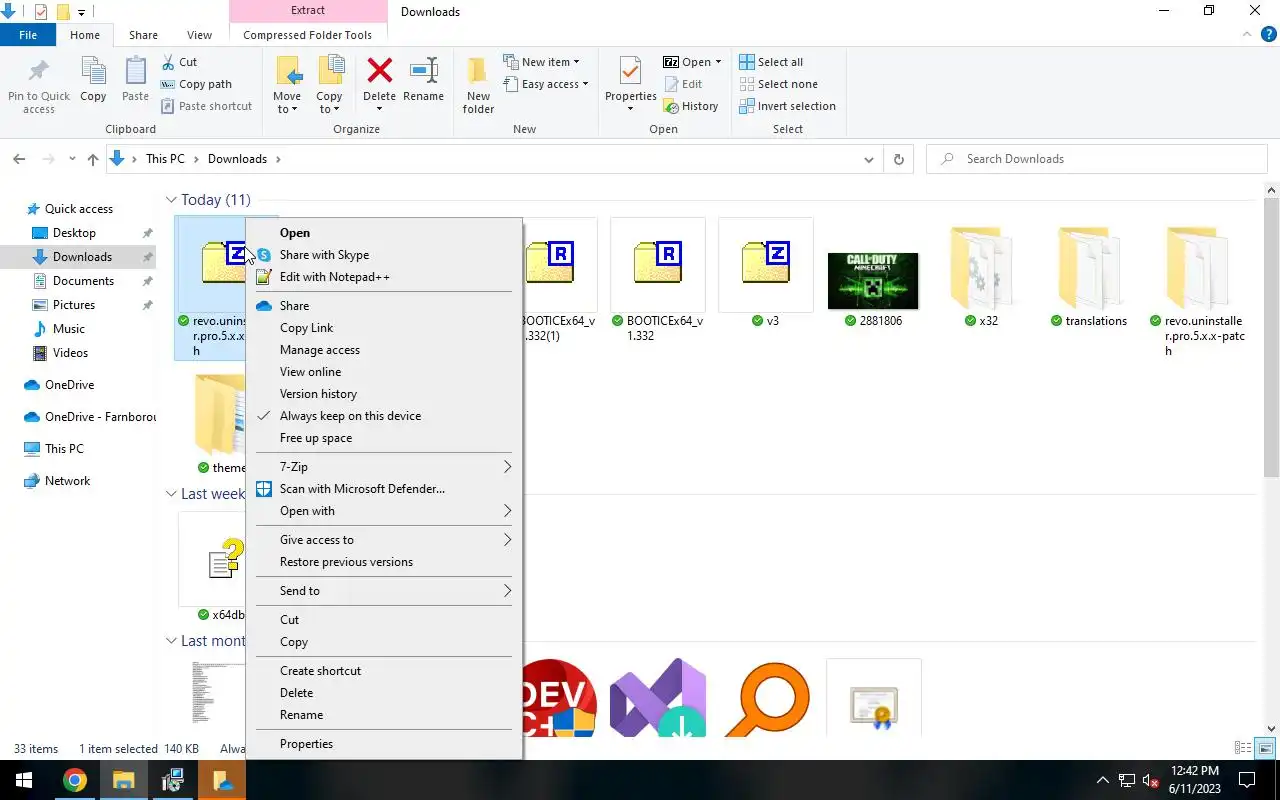Viewport: 1280px width, 800px height.
Task: Go up one folder level arrow
Action: click(x=93, y=159)
